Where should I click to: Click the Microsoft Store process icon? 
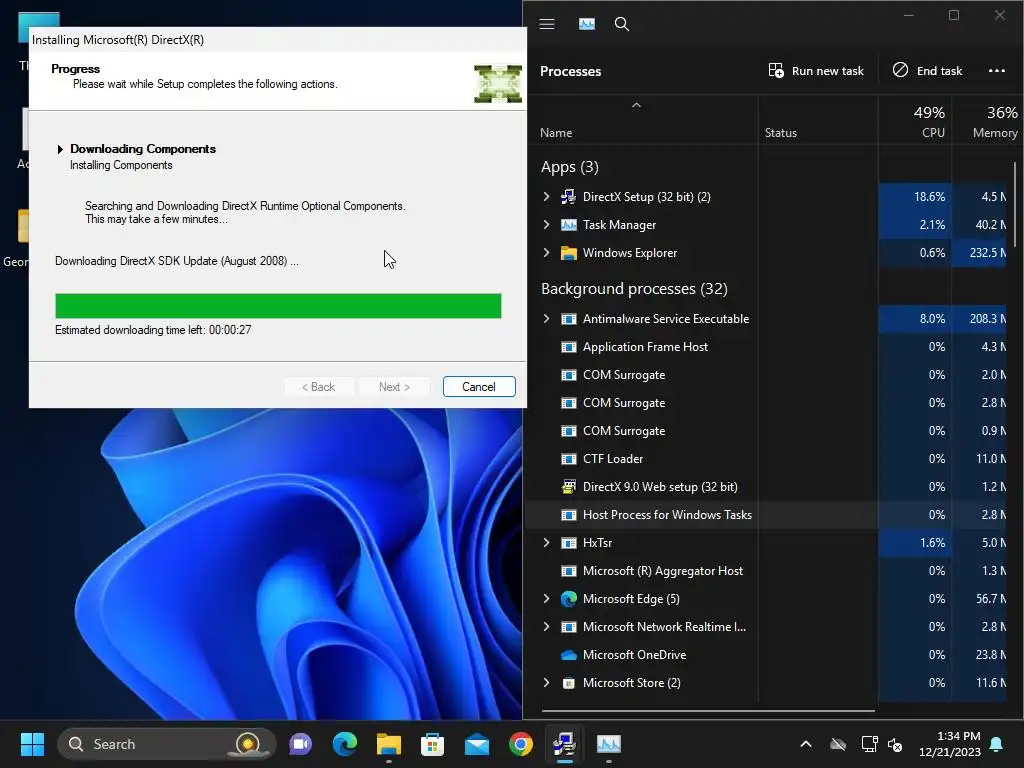[569, 683]
